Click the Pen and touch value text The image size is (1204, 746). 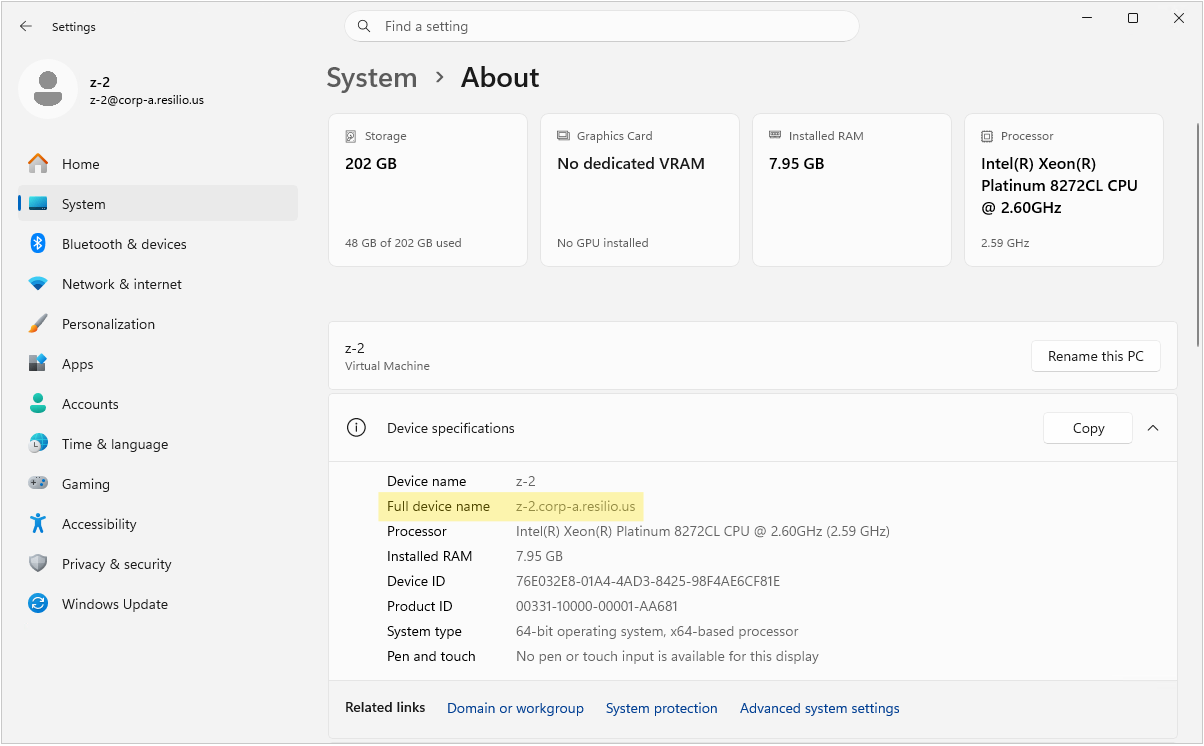click(x=667, y=656)
